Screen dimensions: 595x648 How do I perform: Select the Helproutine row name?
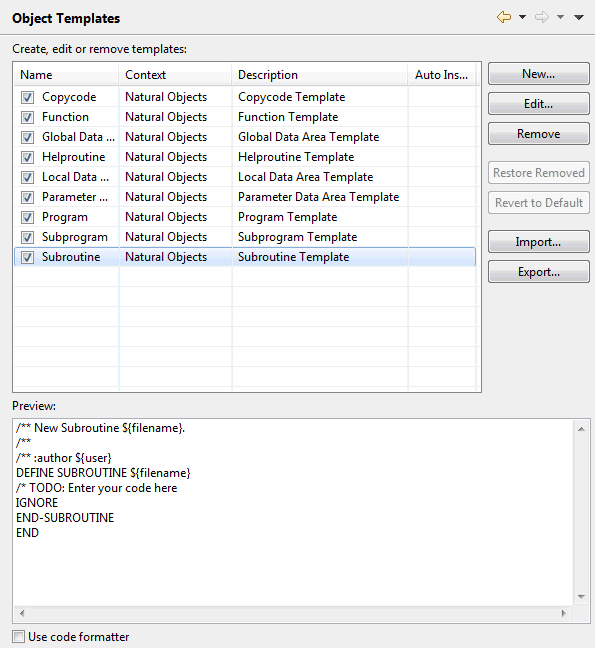pyautogui.click(x=74, y=157)
